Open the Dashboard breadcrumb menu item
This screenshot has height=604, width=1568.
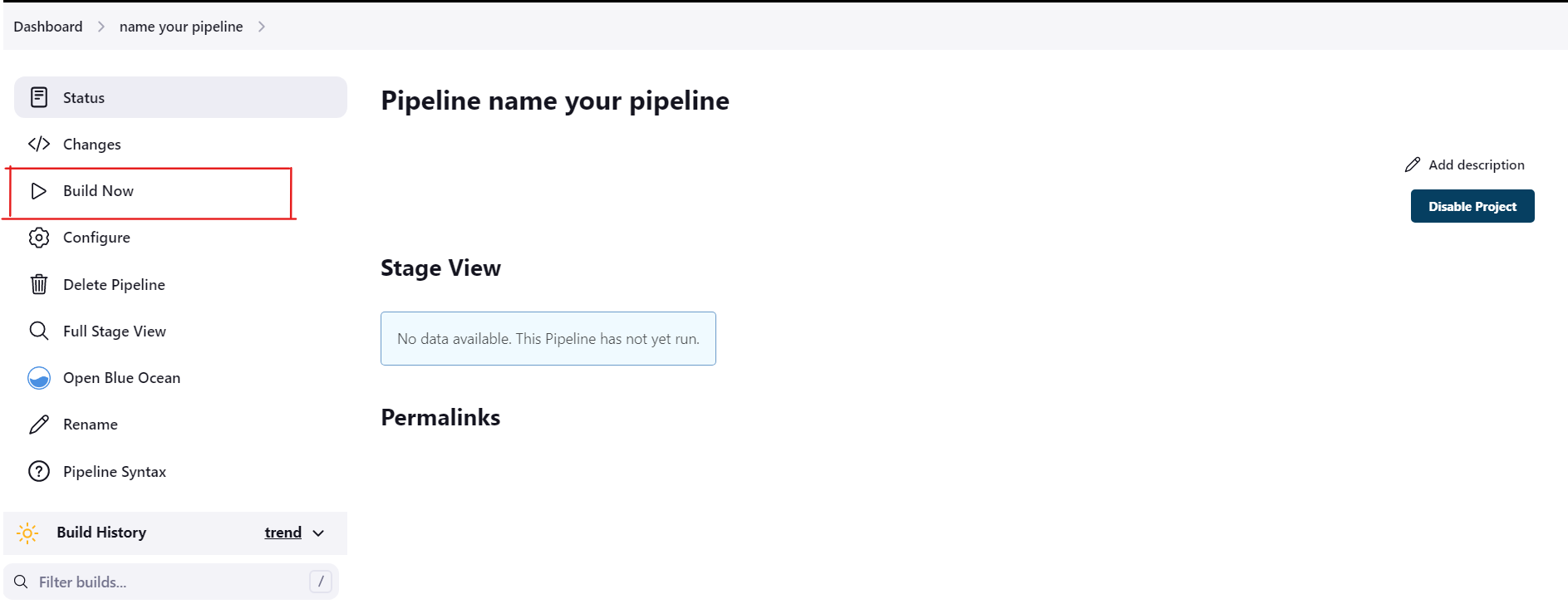[x=47, y=26]
